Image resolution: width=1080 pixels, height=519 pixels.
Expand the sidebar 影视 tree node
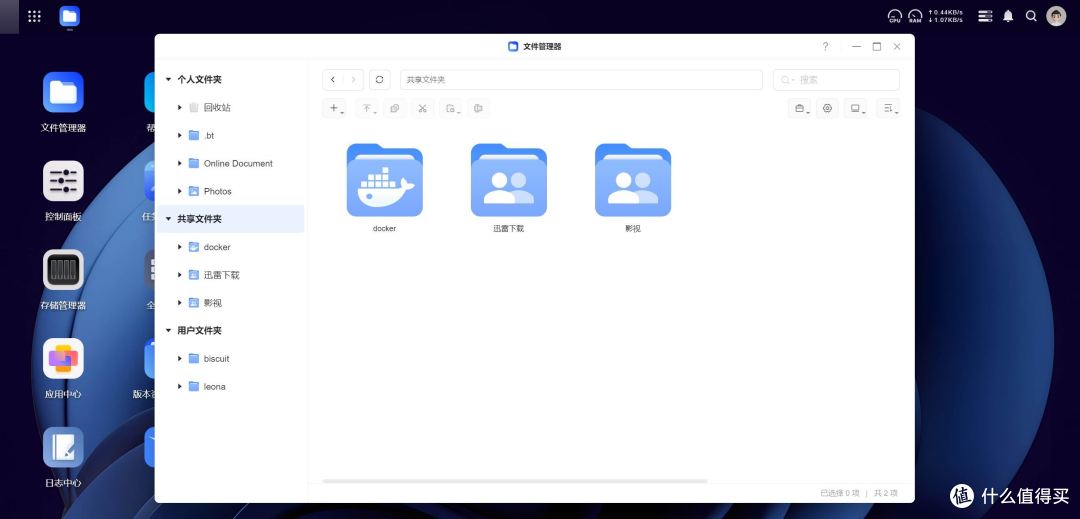click(180, 302)
